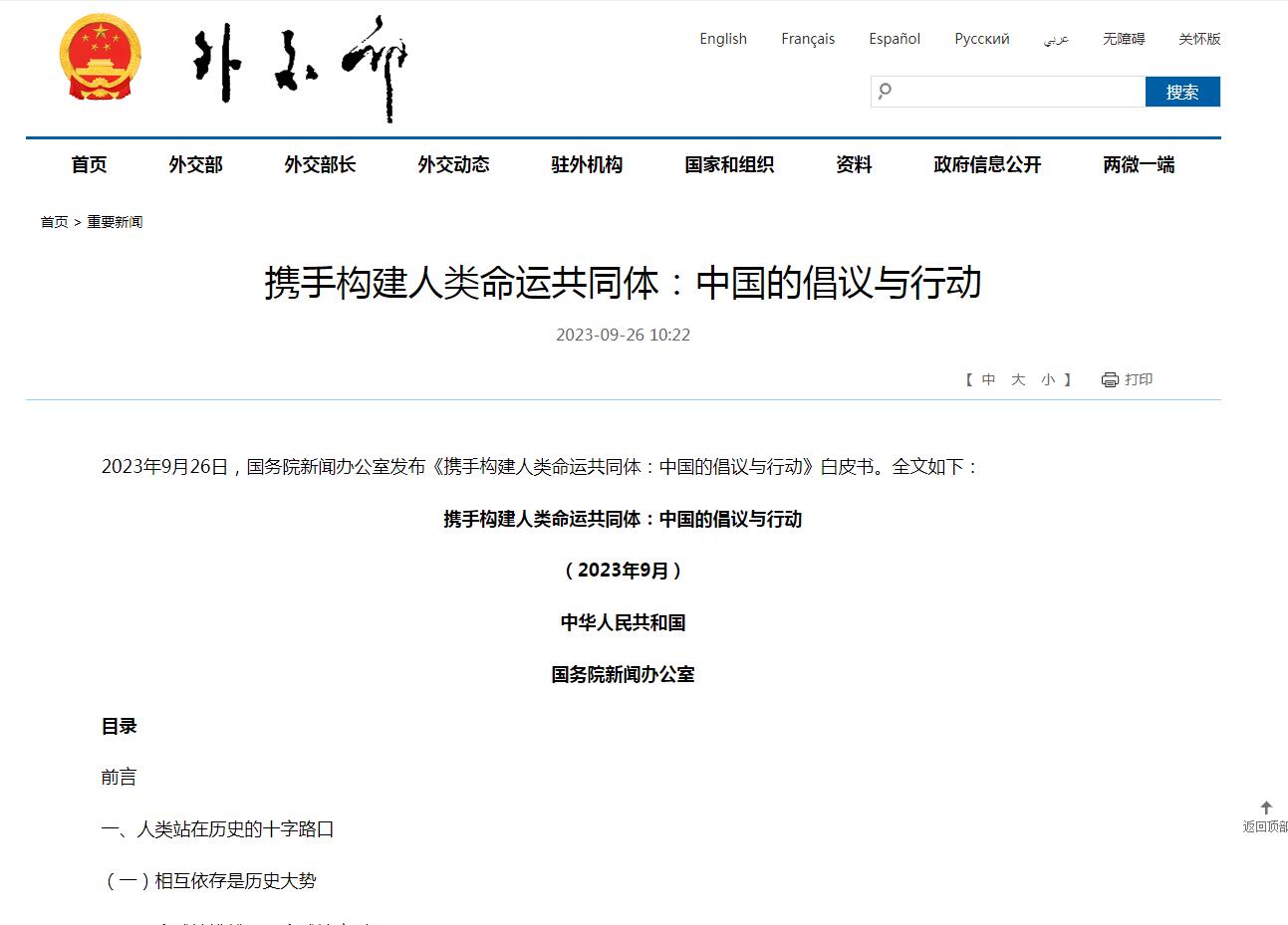
Task: Open the 国家和组织 menu item
Action: [x=729, y=164]
